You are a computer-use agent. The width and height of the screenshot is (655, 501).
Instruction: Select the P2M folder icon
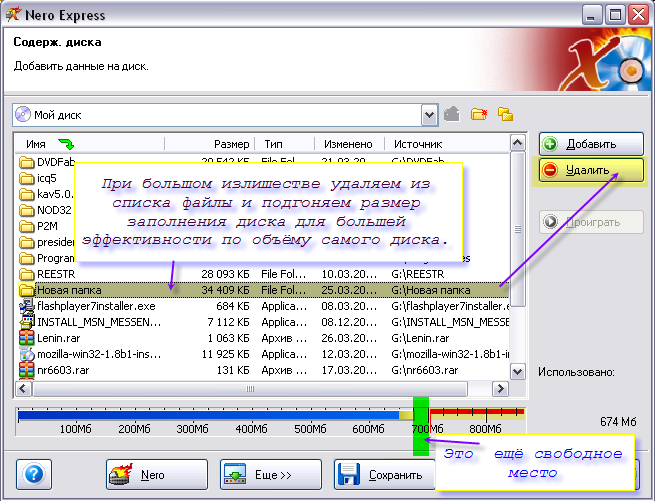(27, 226)
